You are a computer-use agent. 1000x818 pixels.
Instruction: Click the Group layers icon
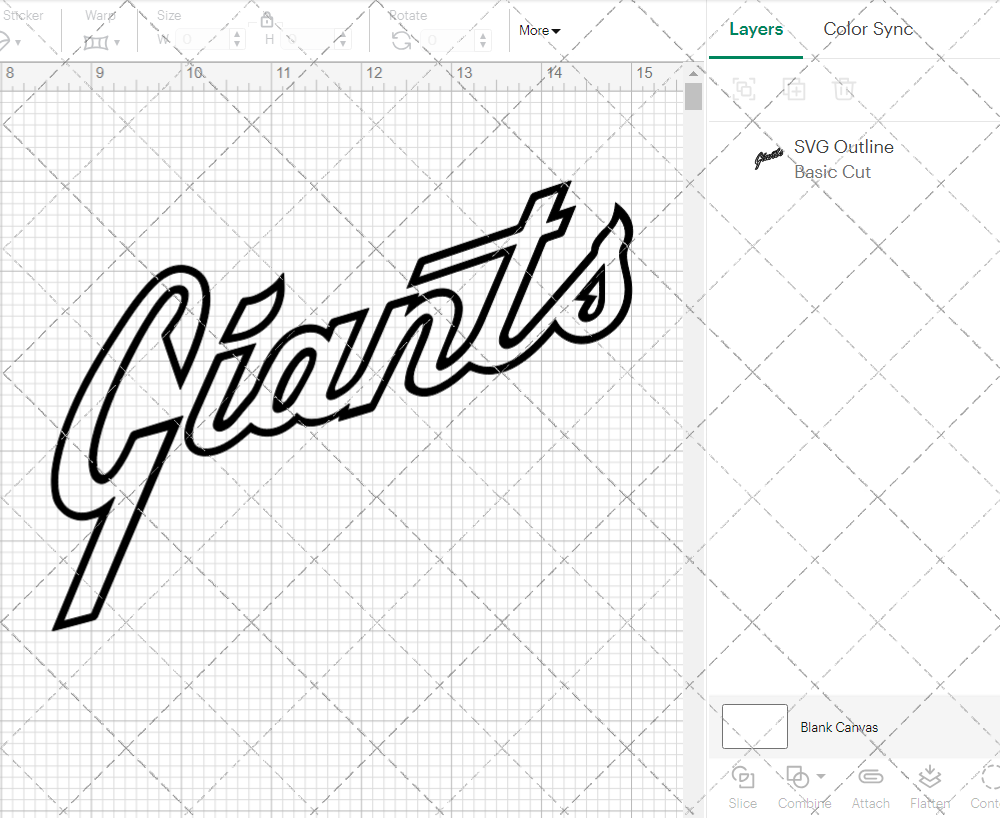click(x=743, y=89)
